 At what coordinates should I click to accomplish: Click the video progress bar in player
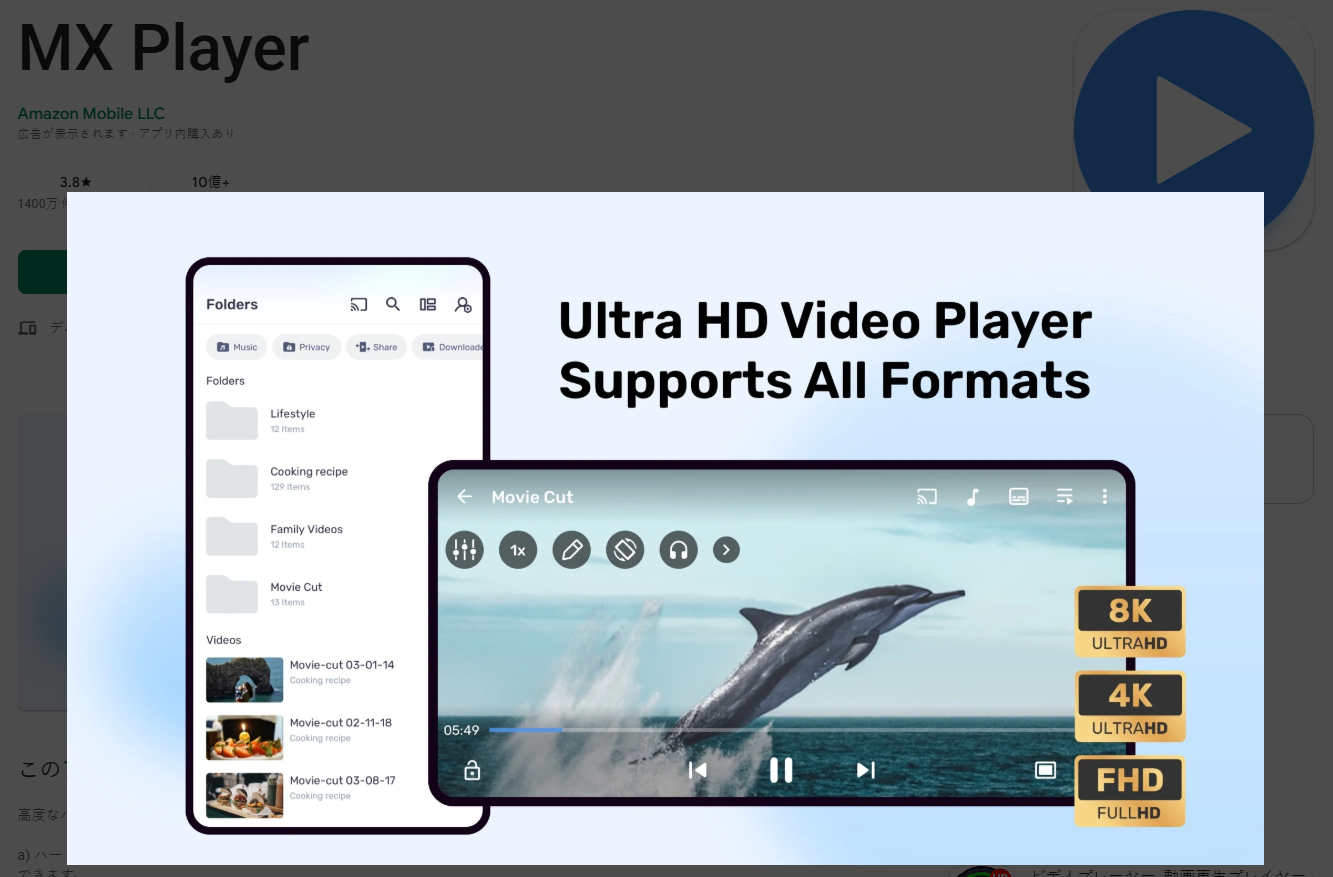(x=780, y=730)
